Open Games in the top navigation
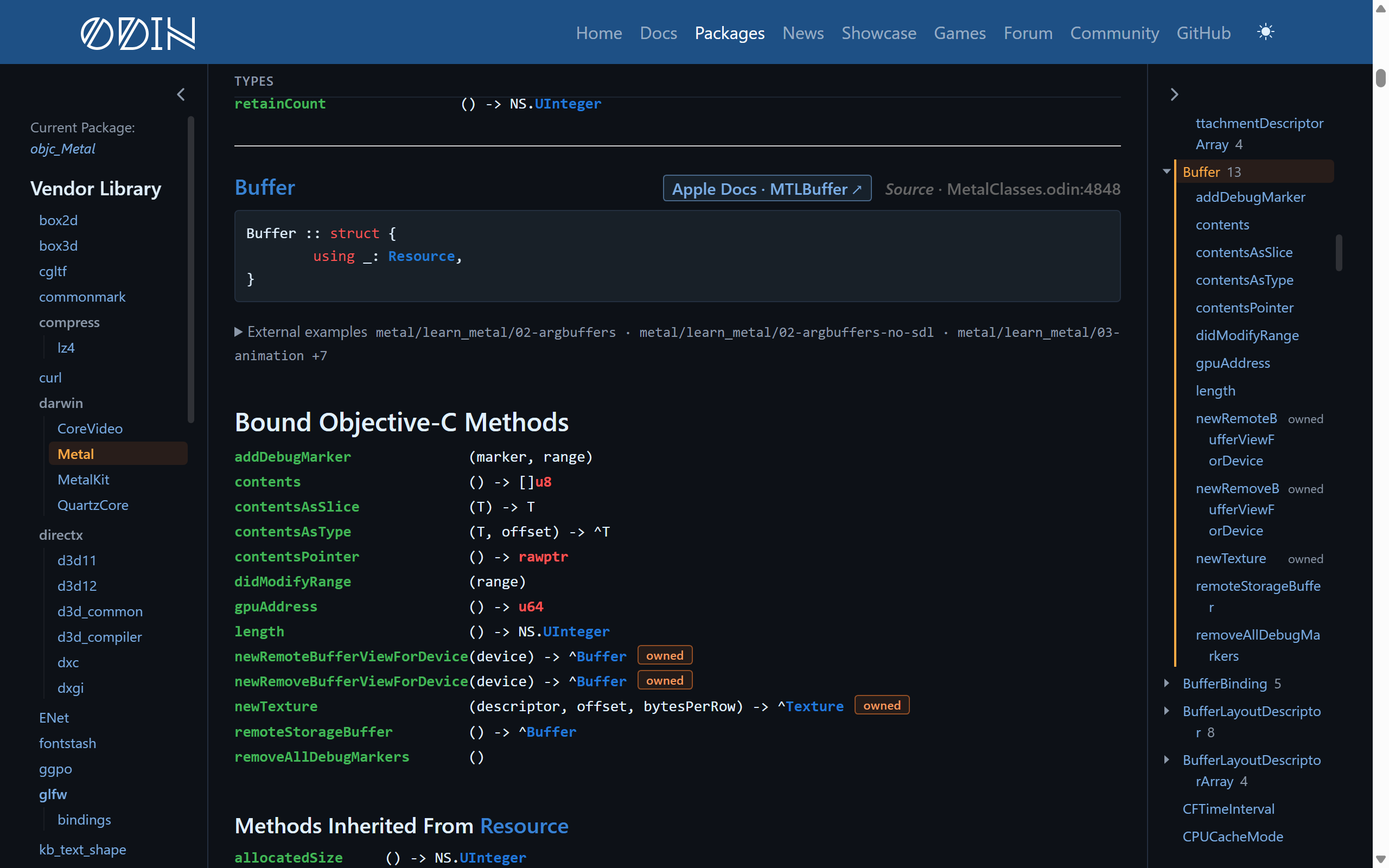This screenshot has height=868, width=1389. tap(960, 33)
